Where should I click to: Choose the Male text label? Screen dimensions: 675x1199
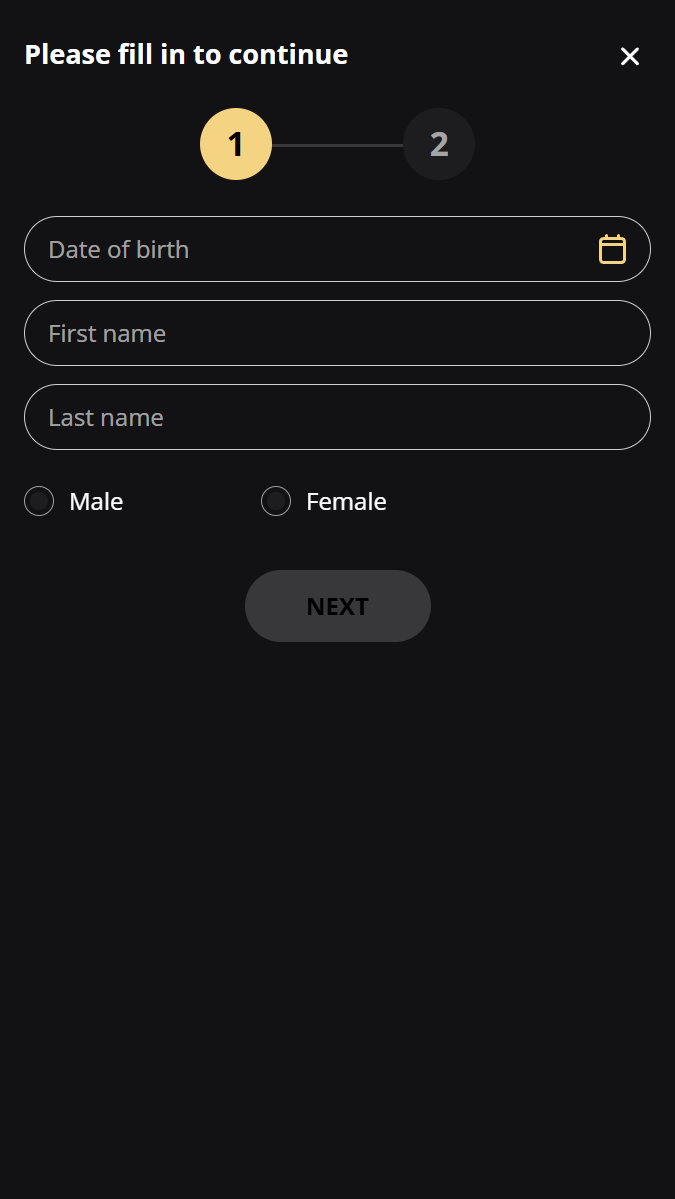(96, 502)
